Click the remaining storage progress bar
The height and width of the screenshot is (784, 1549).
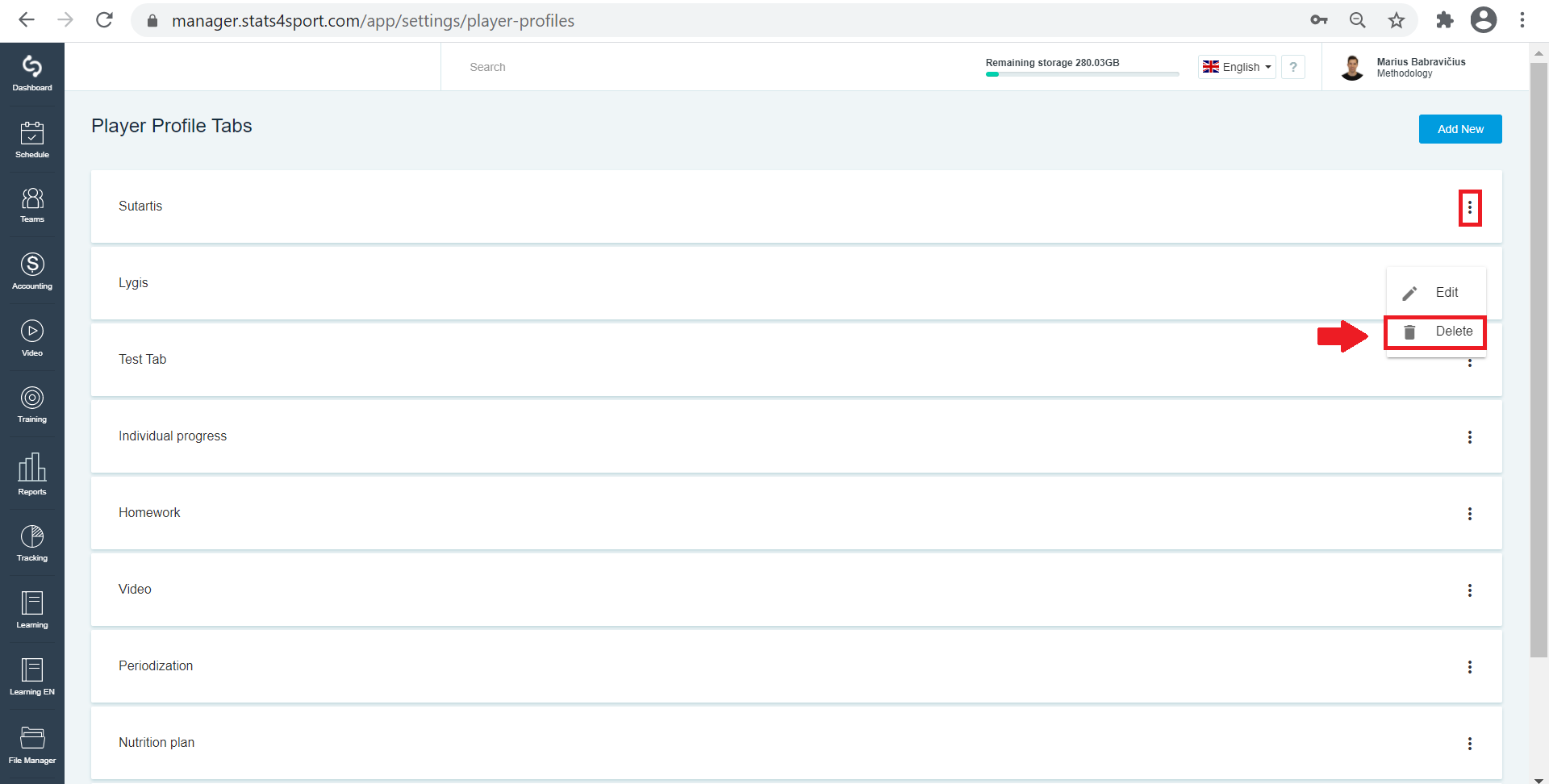[1082, 74]
